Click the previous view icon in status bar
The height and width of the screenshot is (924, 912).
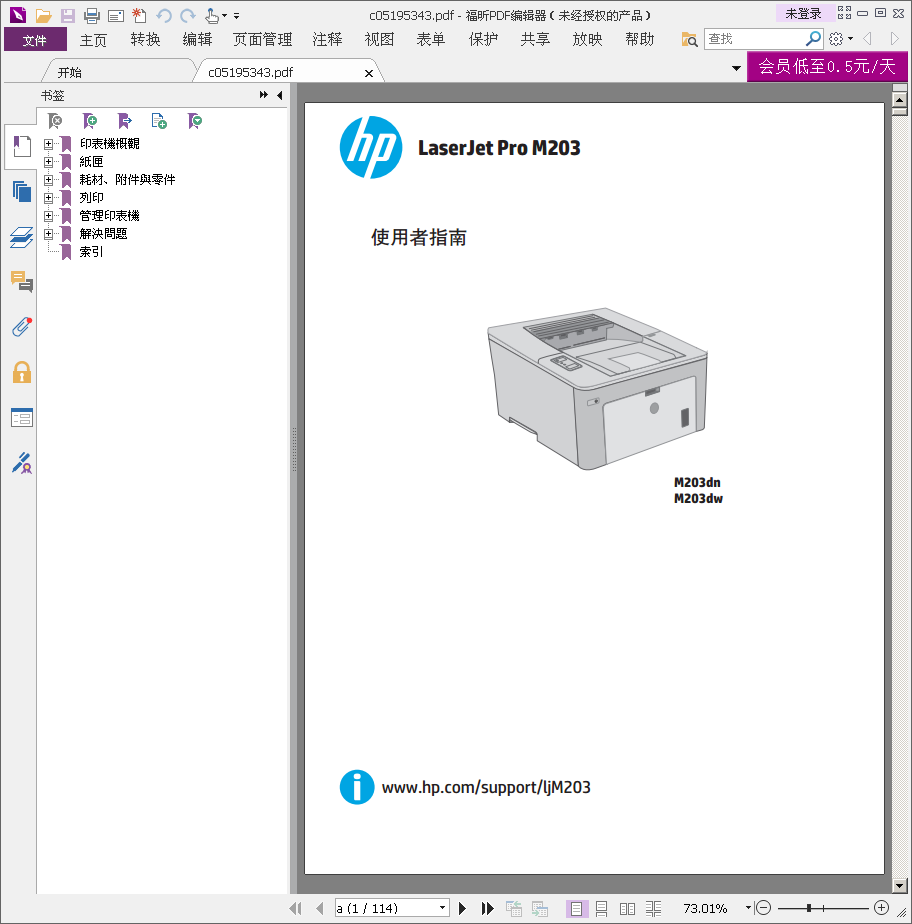[514, 909]
